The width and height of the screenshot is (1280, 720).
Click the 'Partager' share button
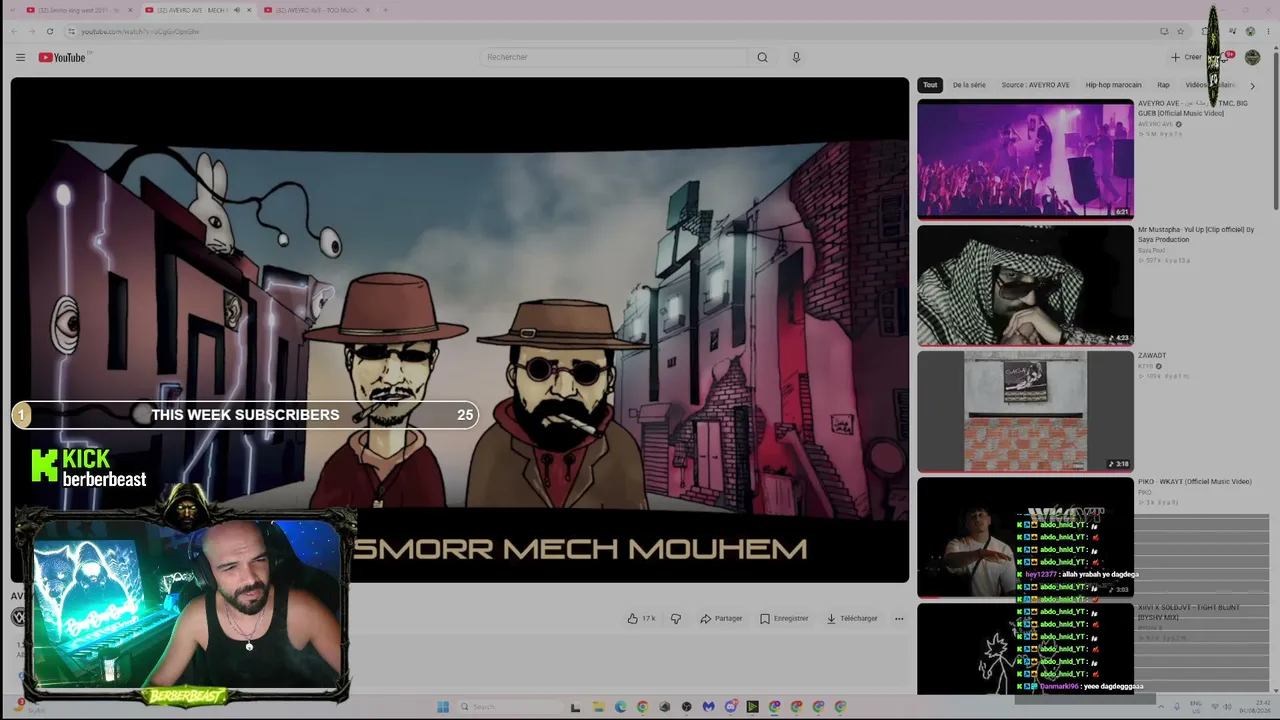click(x=721, y=618)
